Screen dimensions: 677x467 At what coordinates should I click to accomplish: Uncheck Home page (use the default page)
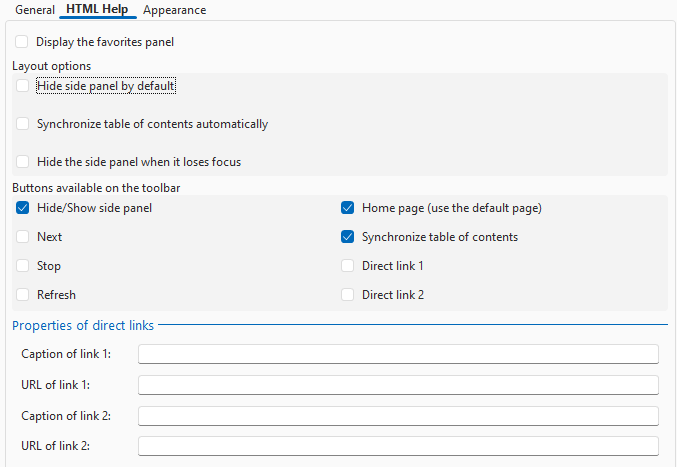point(348,208)
